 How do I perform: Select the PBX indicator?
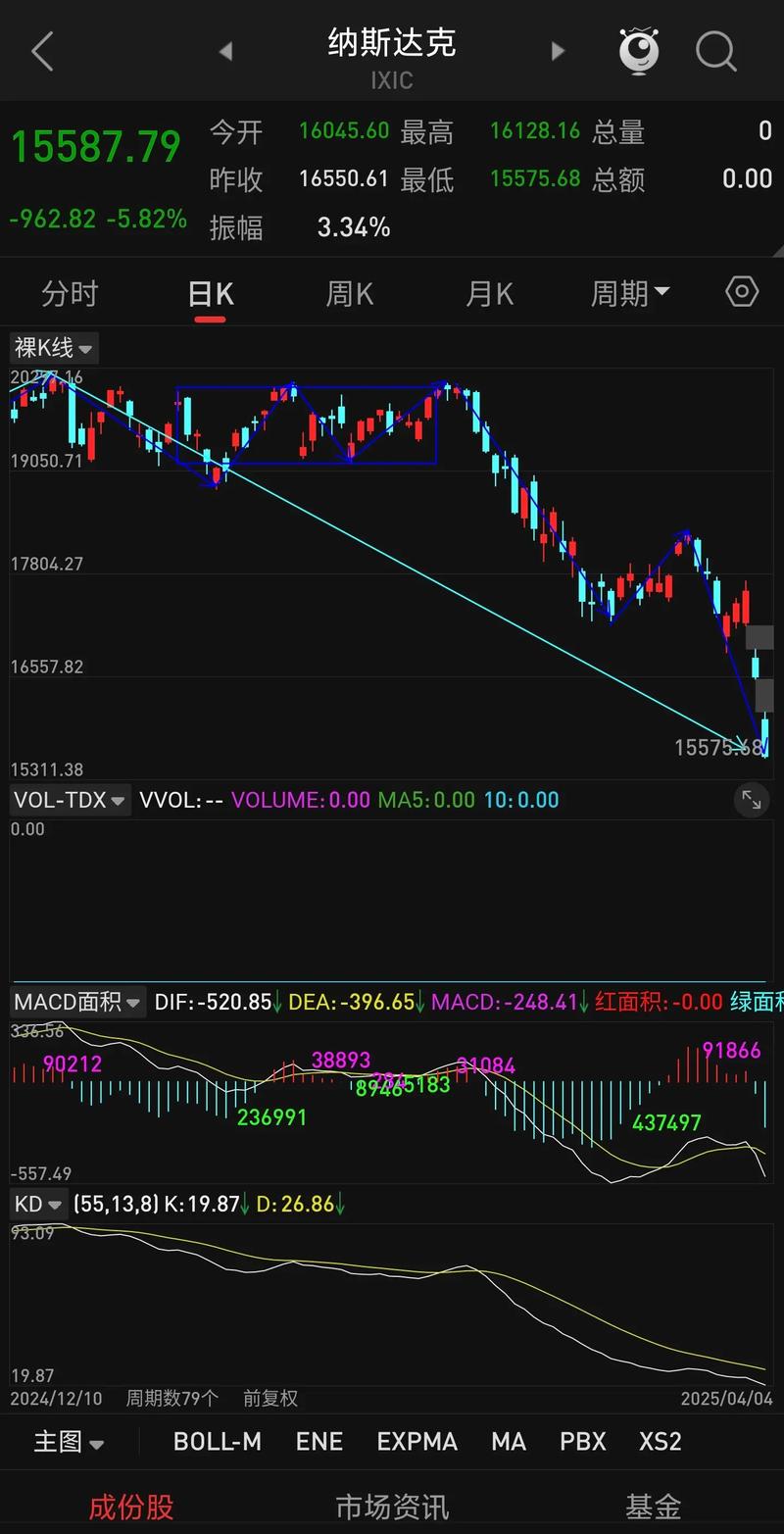point(583,1442)
